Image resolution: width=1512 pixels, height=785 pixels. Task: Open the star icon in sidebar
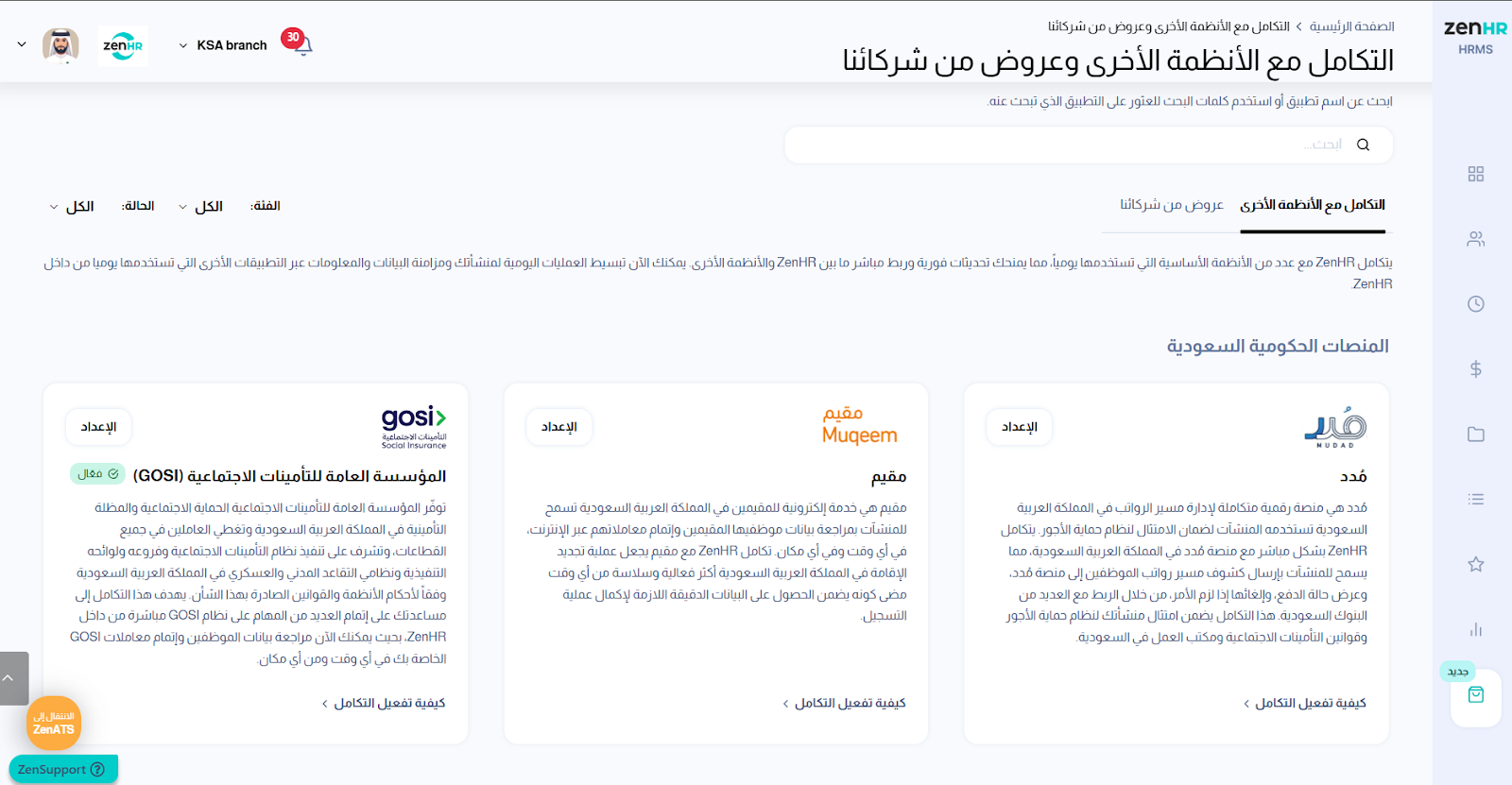click(x=1475, y=564)
